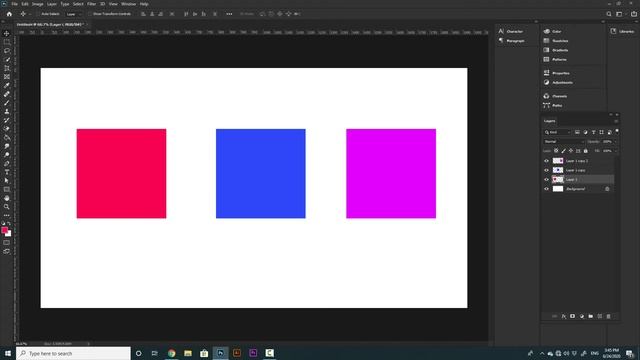Toggle lock all in Layers panel
The width and height of the screenshot is (640, 360).
pyautogui.click(x=586, y=151)
